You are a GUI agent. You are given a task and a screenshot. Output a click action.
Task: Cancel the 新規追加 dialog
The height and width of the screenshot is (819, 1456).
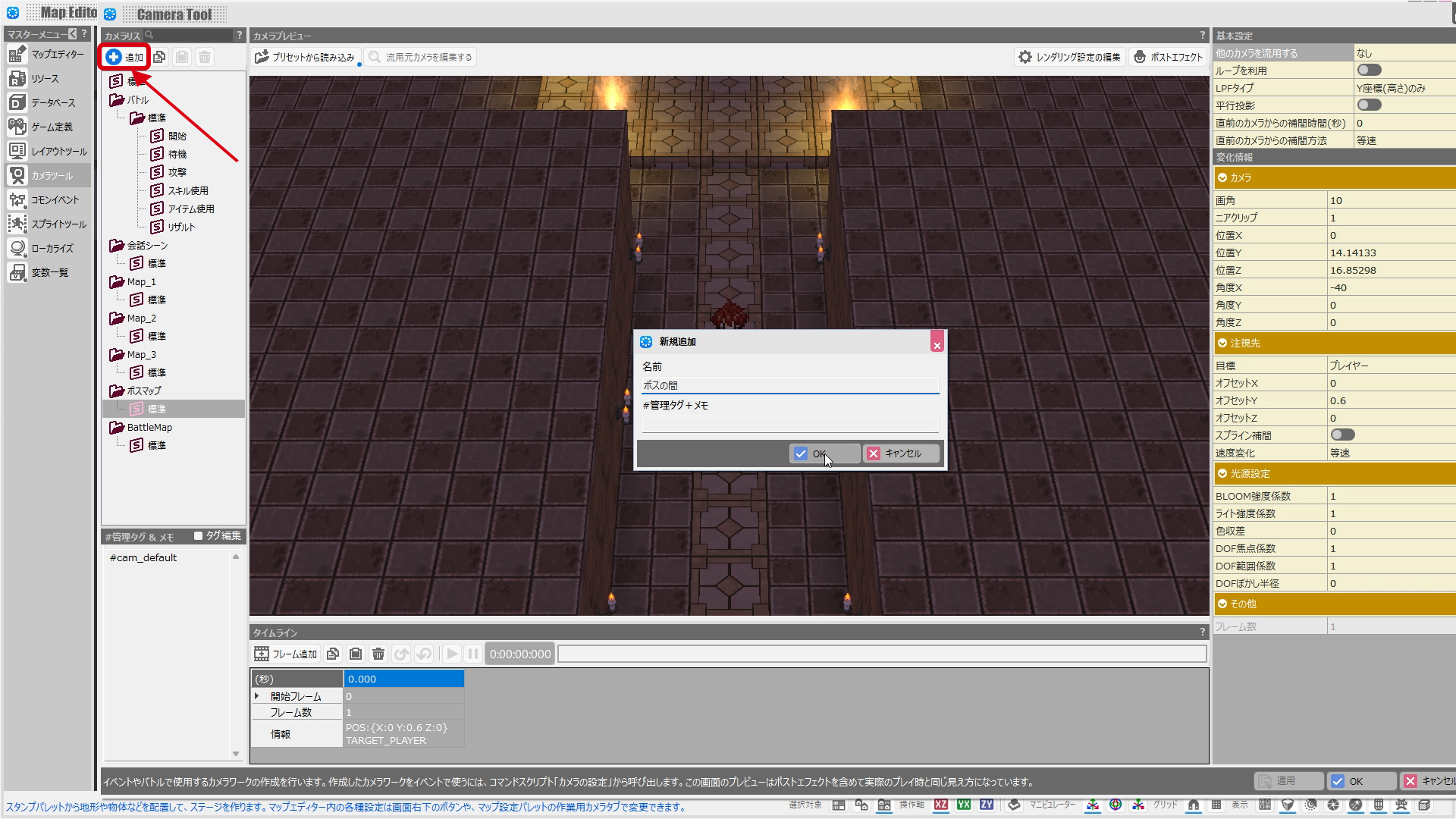pos(902,453)
